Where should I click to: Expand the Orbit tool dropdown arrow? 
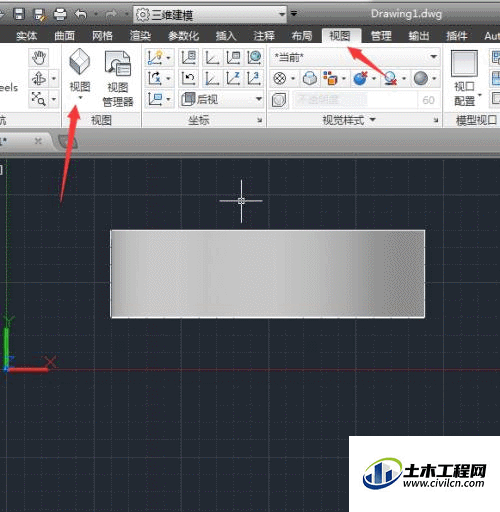coord(54,79)
